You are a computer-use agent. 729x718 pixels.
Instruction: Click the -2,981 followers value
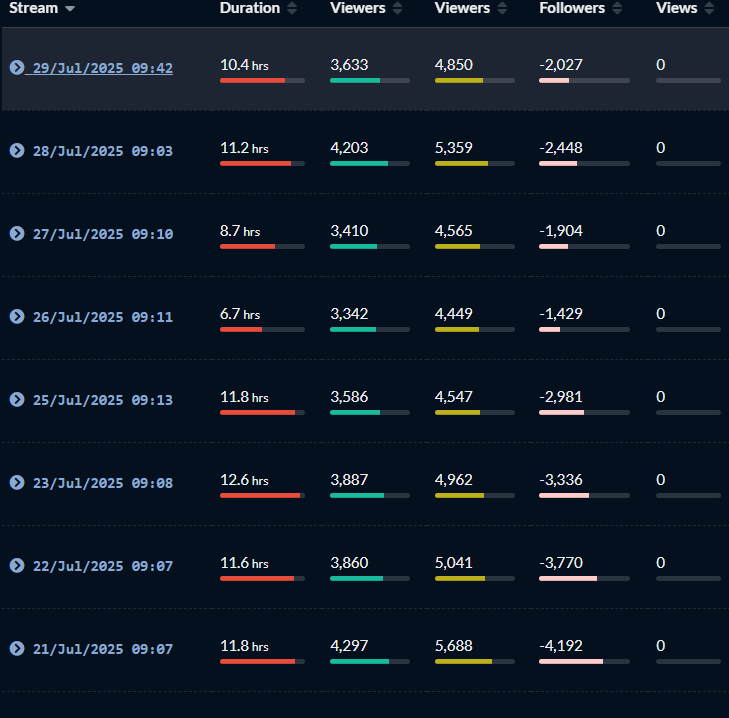click(x=561, y=397)
